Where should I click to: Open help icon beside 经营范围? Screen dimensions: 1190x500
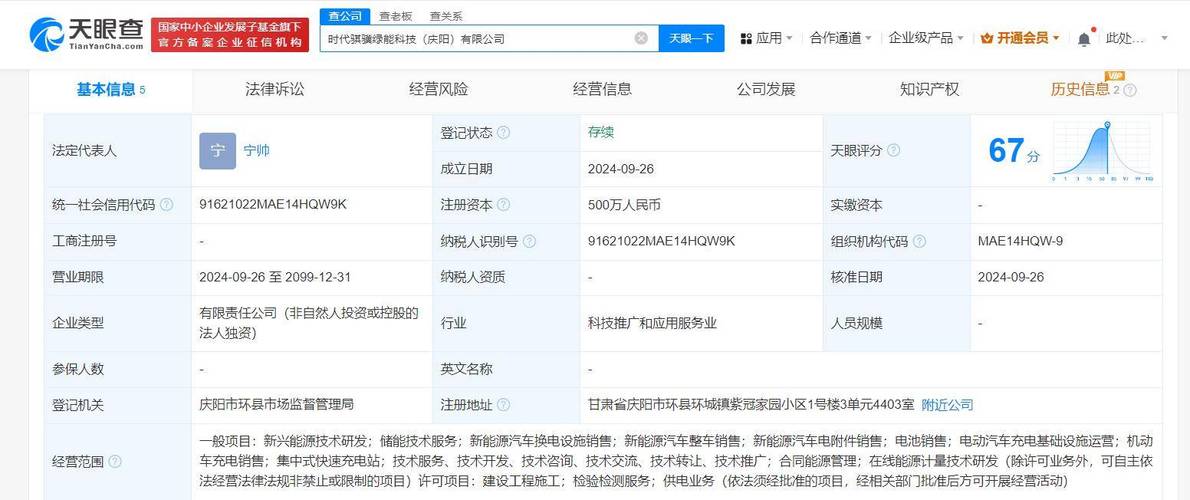(115, 461)
